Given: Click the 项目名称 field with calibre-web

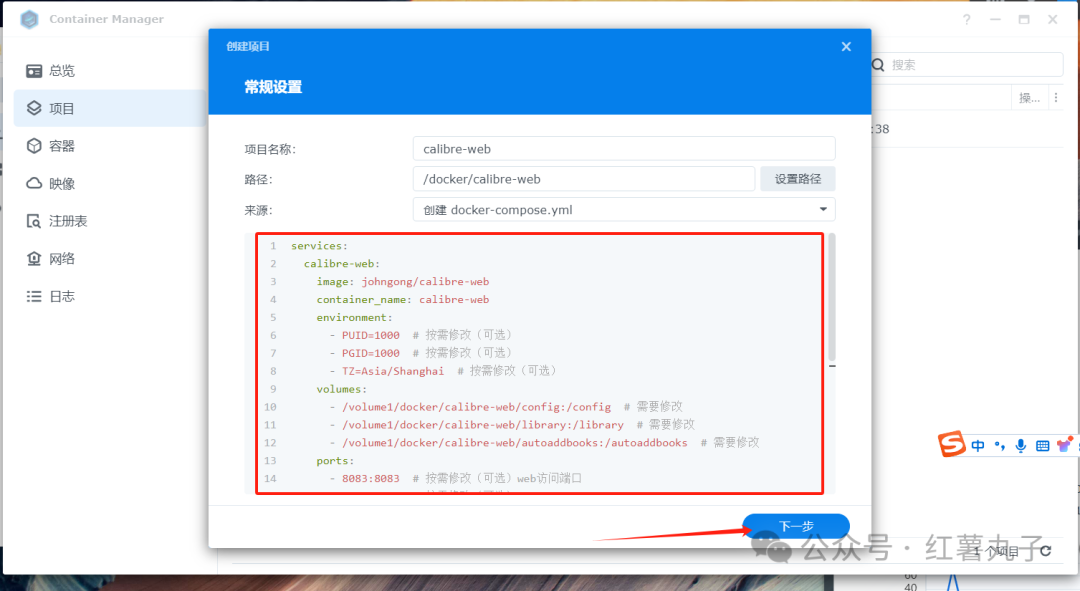Looking at the screenshot, I should click(624, 149).
